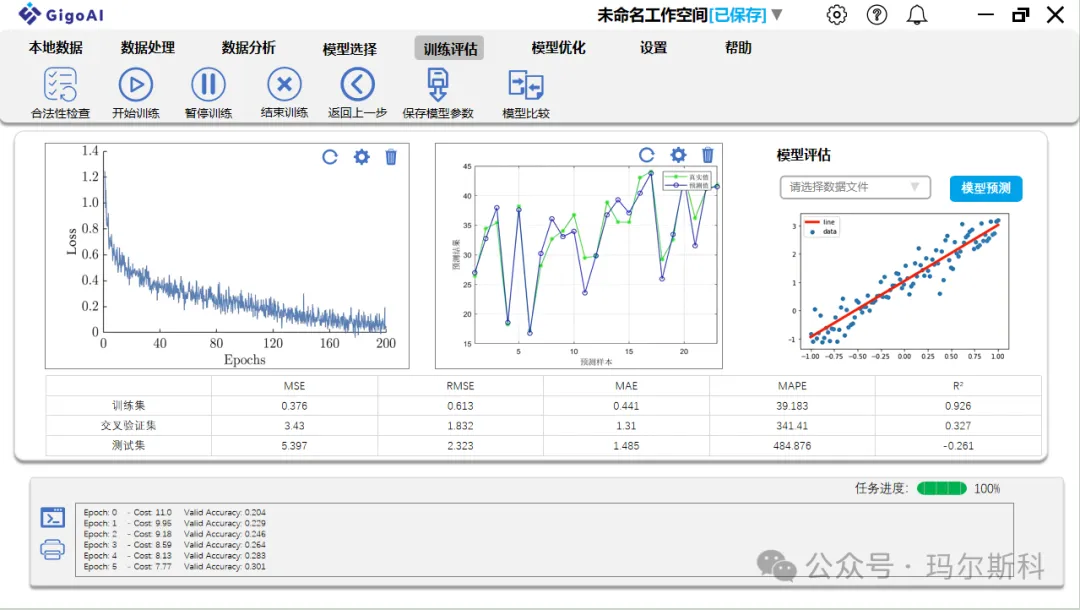Select the 帮助 menu item

[738, 48]
